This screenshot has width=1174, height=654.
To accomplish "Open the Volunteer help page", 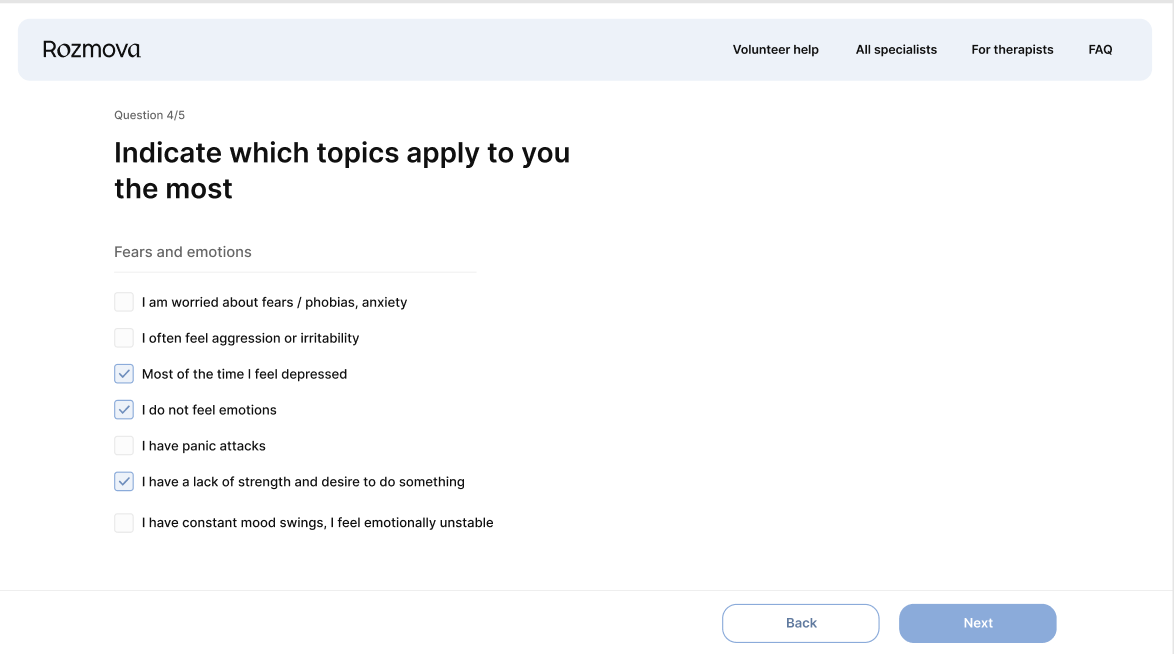I will tap(775, 50).
